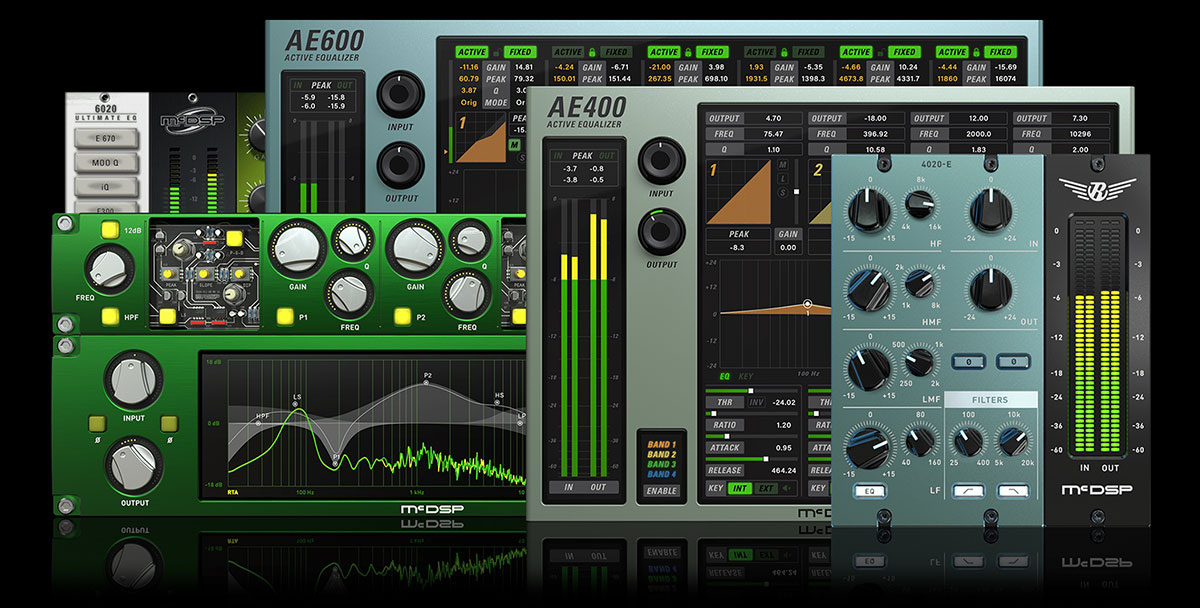Select the MOO Q module in the 6020 Ultimate EQ

pyautogui.click(x=105, y=163)
